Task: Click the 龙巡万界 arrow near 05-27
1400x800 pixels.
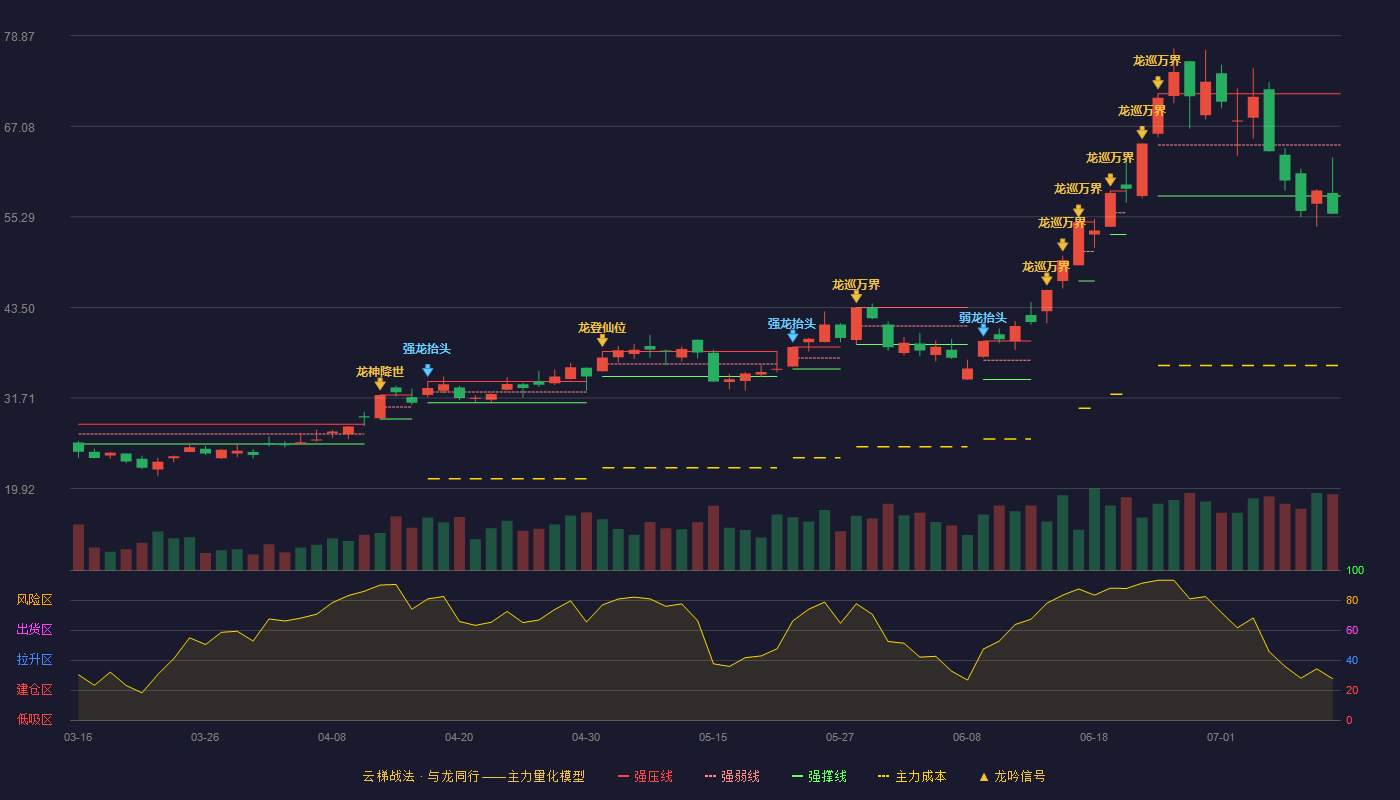Action: pos(856,297)
